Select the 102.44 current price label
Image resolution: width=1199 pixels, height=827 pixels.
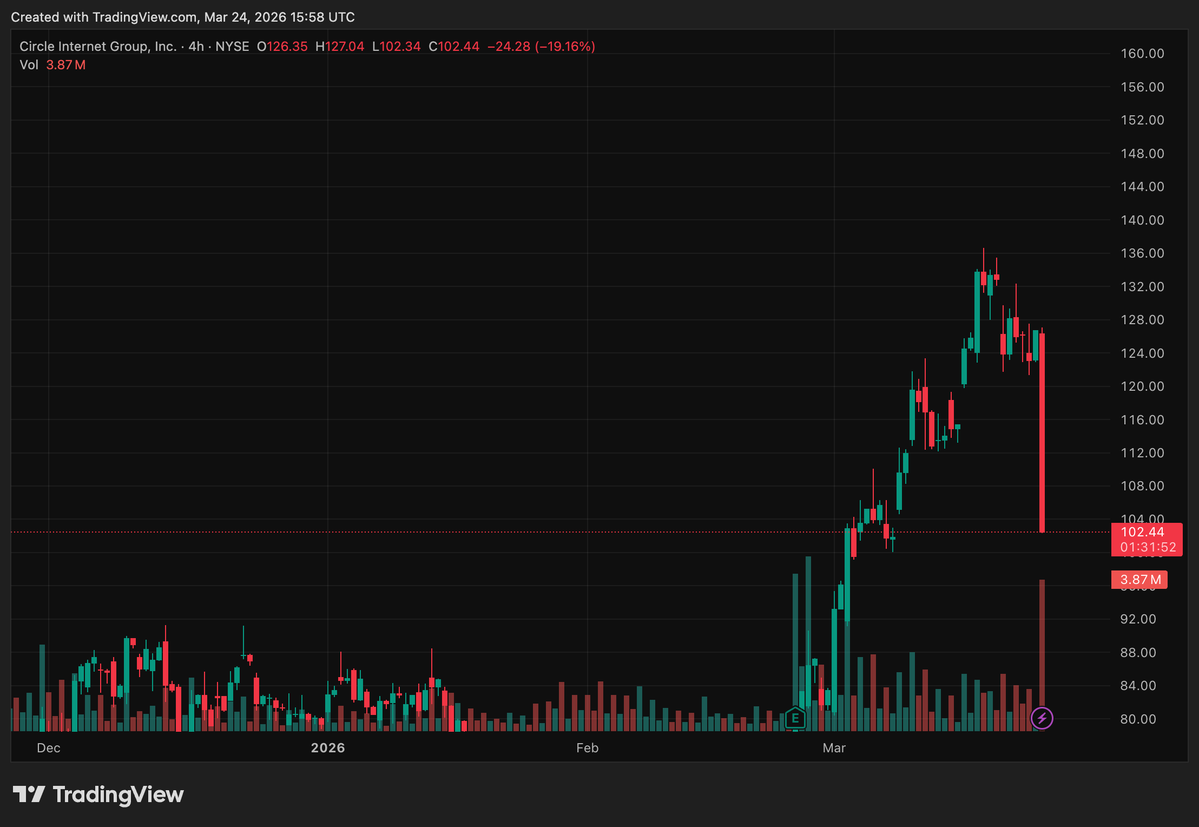pyautogui.click(x=1142, y=532)
